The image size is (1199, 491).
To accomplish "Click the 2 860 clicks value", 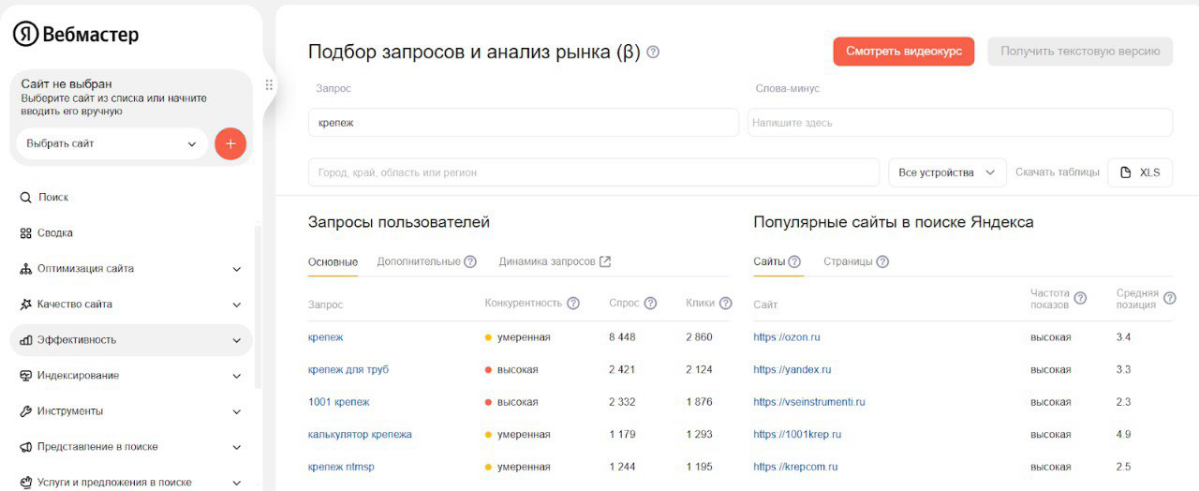I will point(699,337).
